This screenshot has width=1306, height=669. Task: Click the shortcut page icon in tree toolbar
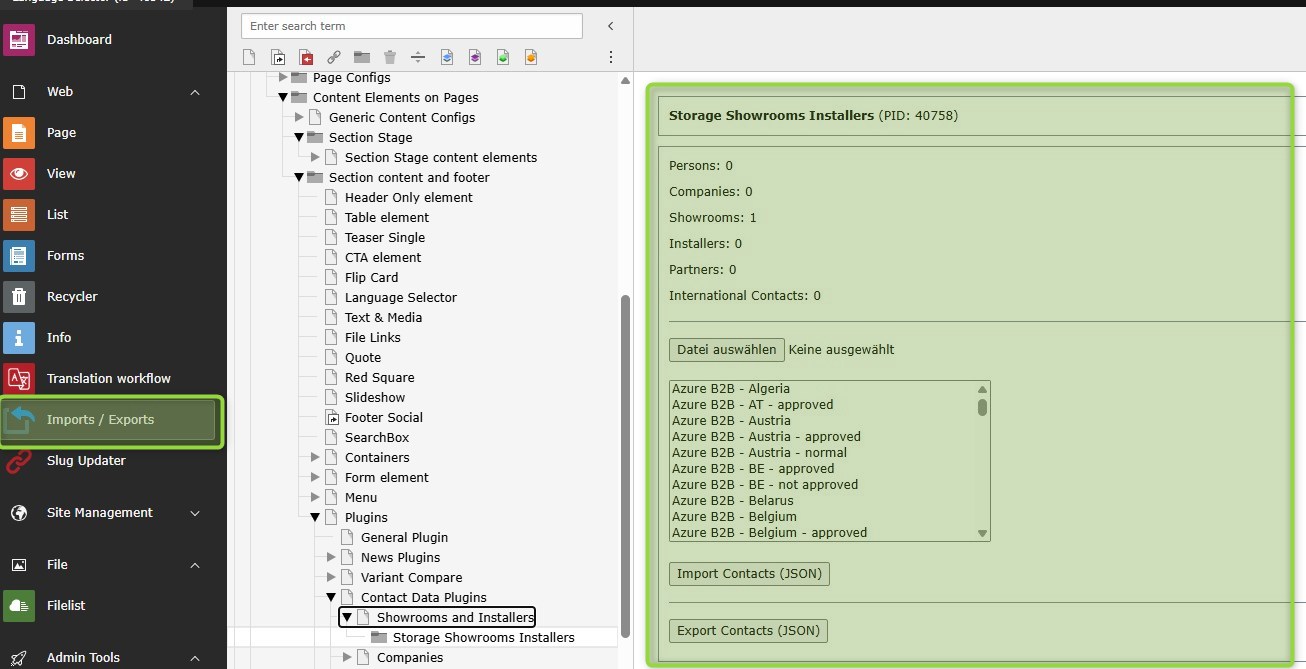[x=278, y=57]
